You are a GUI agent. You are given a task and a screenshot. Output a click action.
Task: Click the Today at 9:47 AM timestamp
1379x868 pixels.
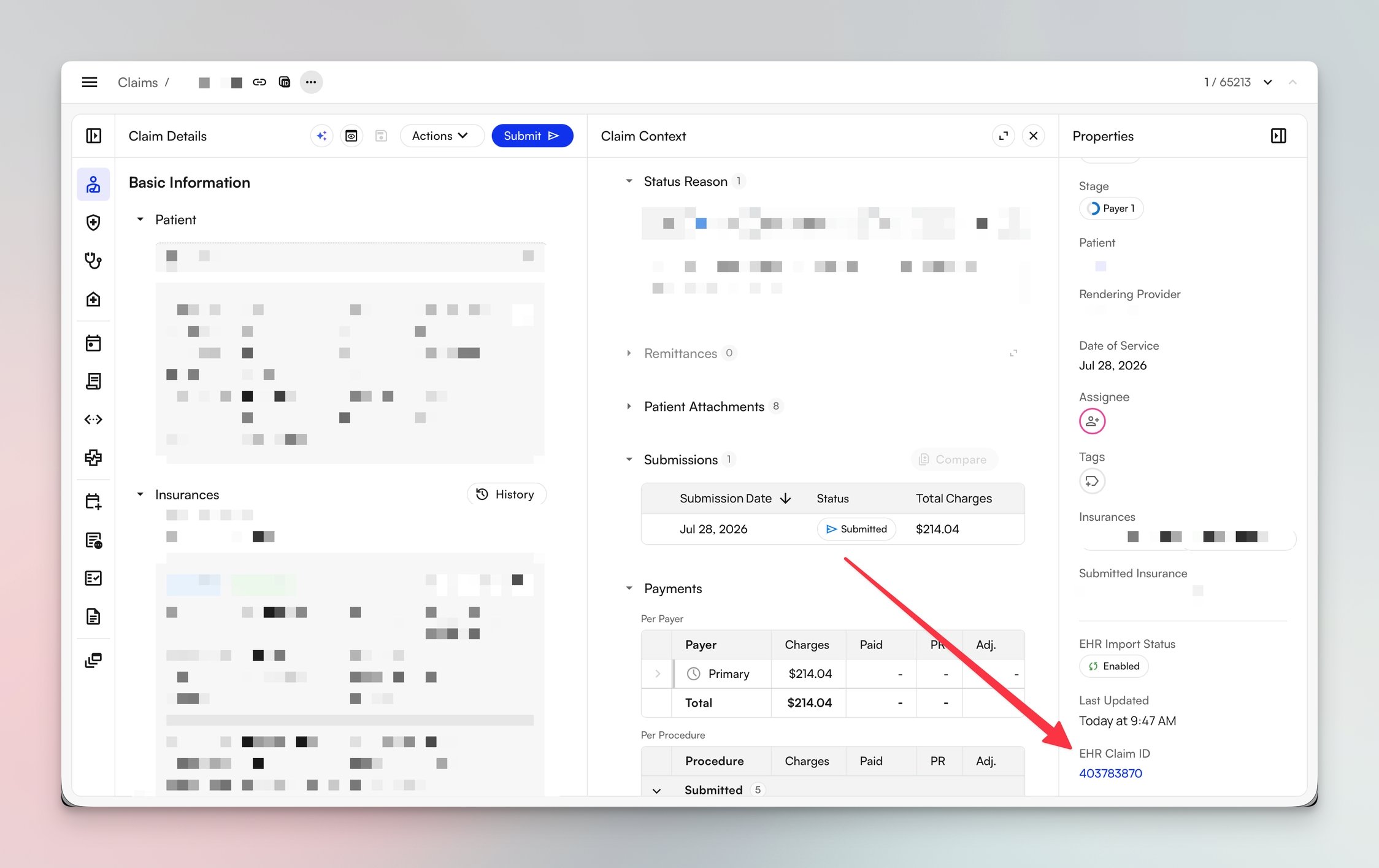(1127, 721)
